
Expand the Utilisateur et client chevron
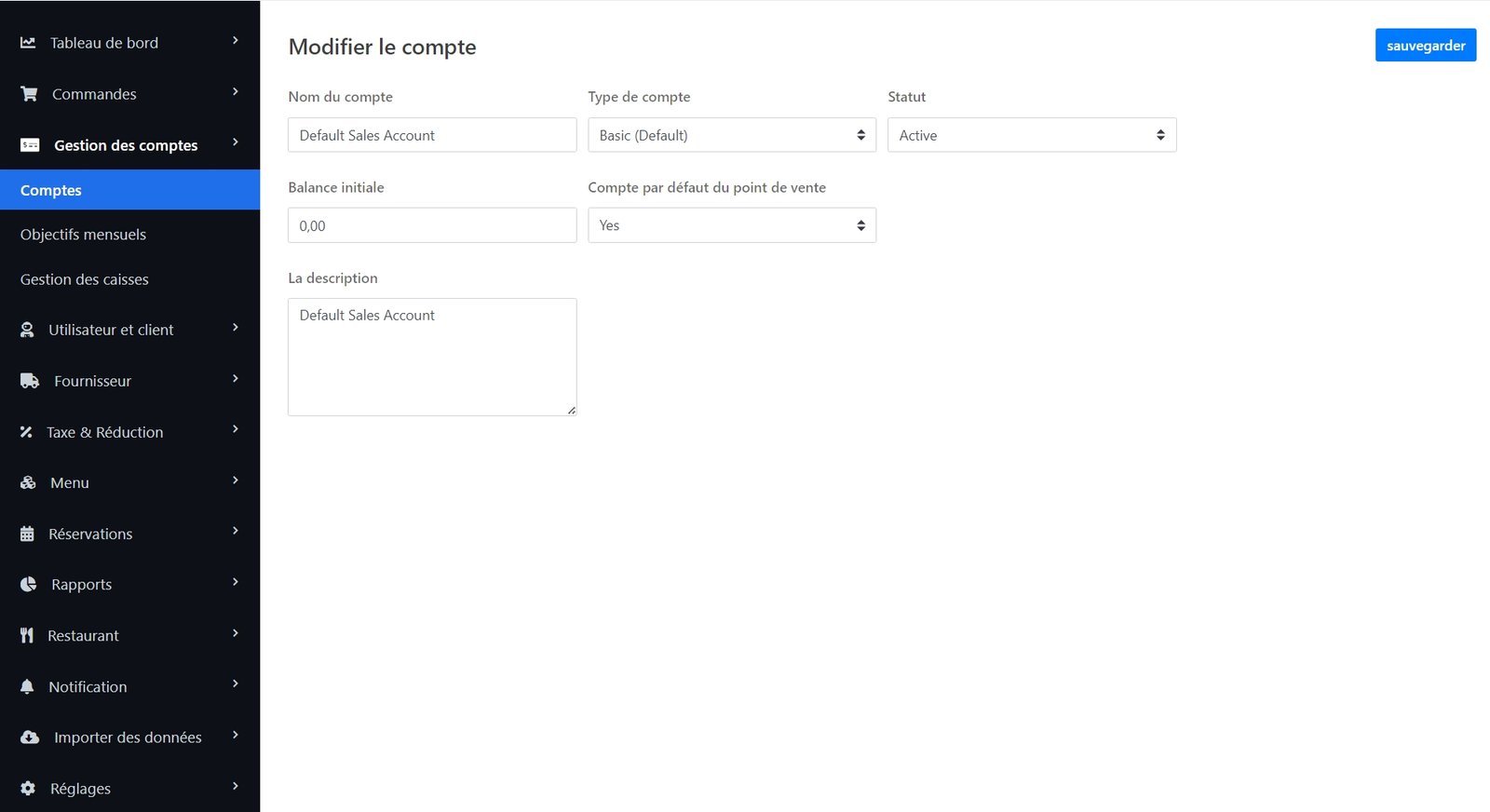click(236, 328)
